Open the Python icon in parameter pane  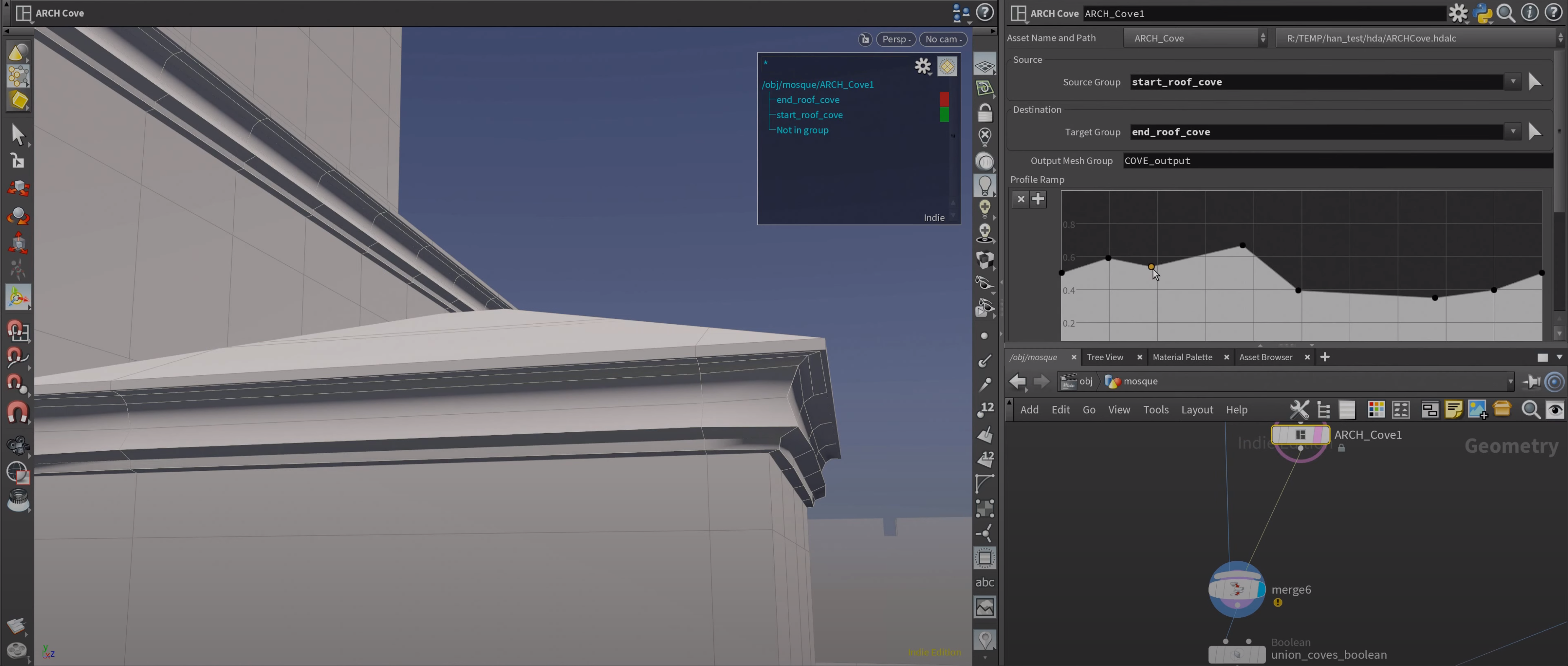[1482, 13]
